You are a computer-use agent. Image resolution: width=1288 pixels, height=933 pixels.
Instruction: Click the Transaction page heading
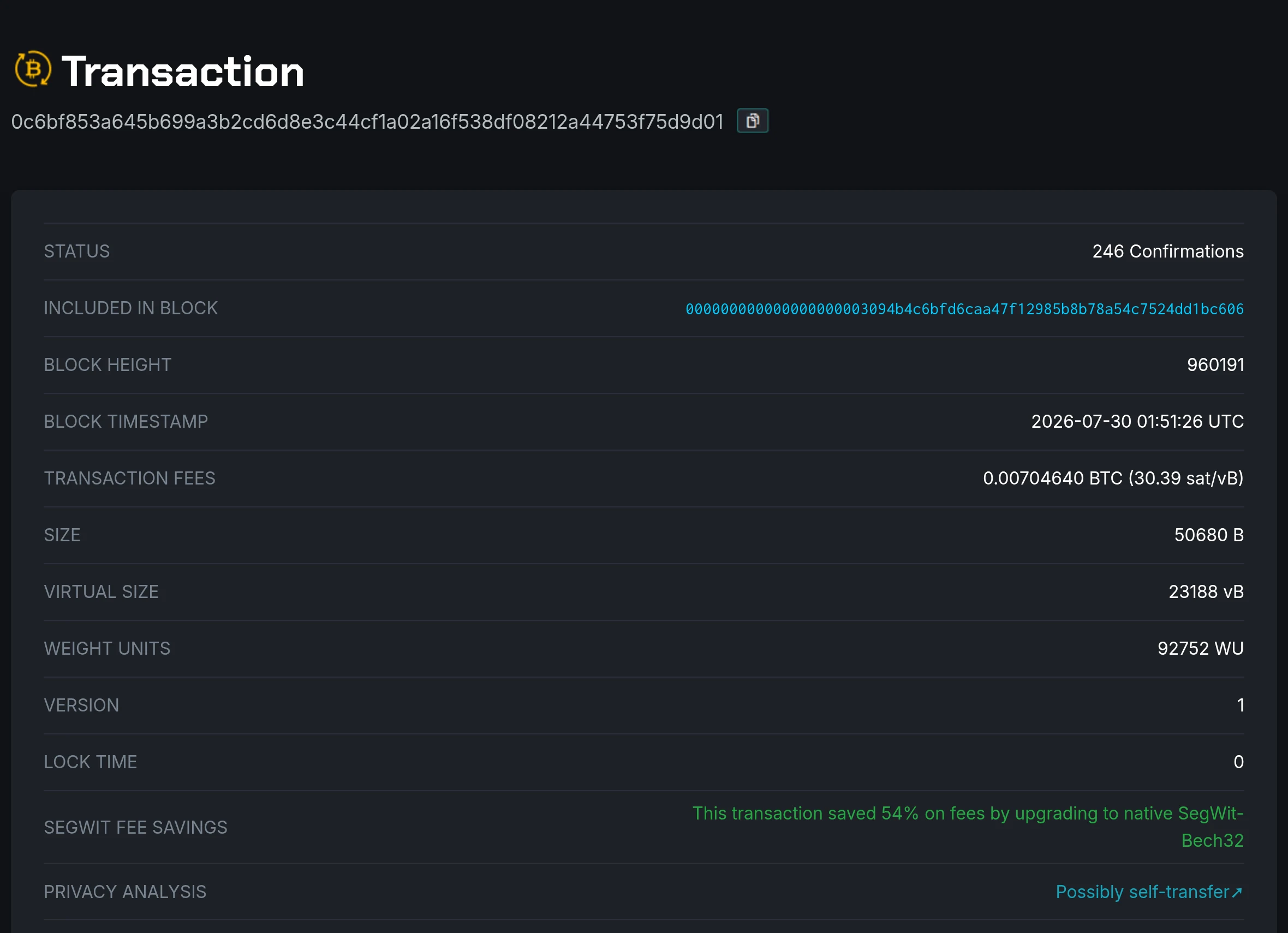[183, 71]
